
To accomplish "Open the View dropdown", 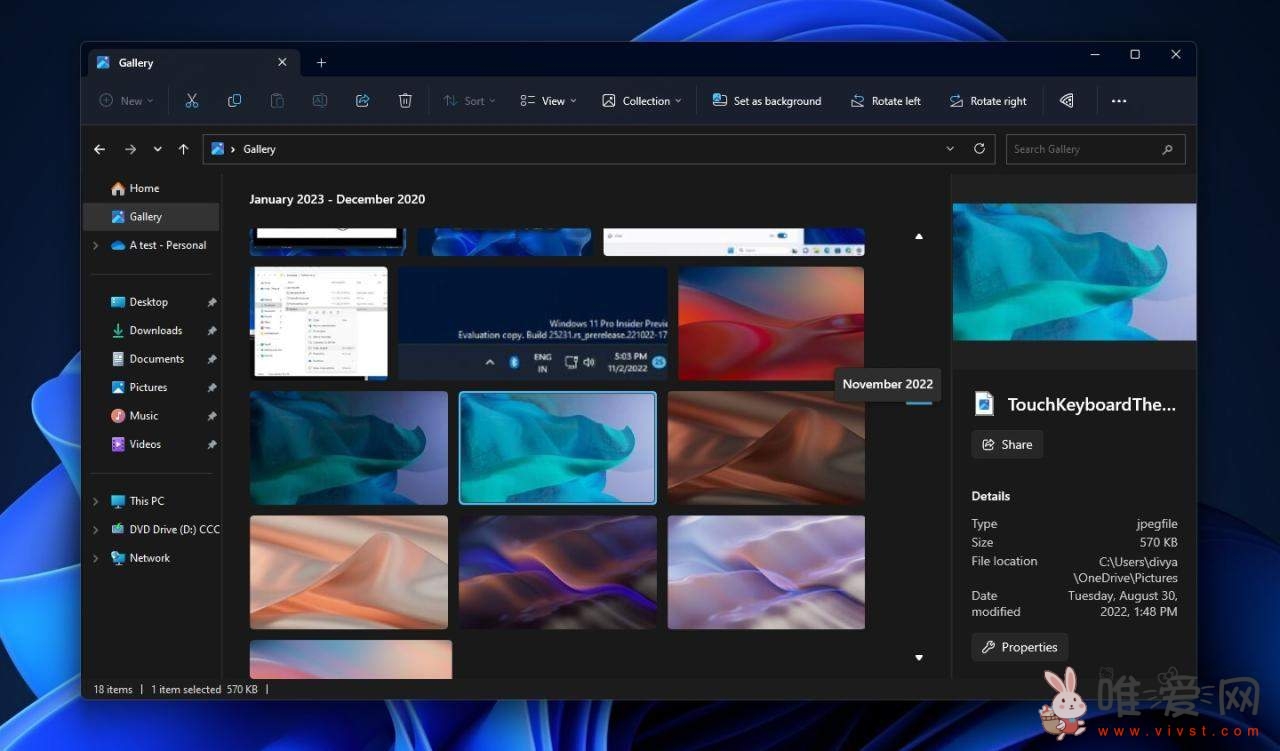I will pyautogui.click(x=548, y=101).
